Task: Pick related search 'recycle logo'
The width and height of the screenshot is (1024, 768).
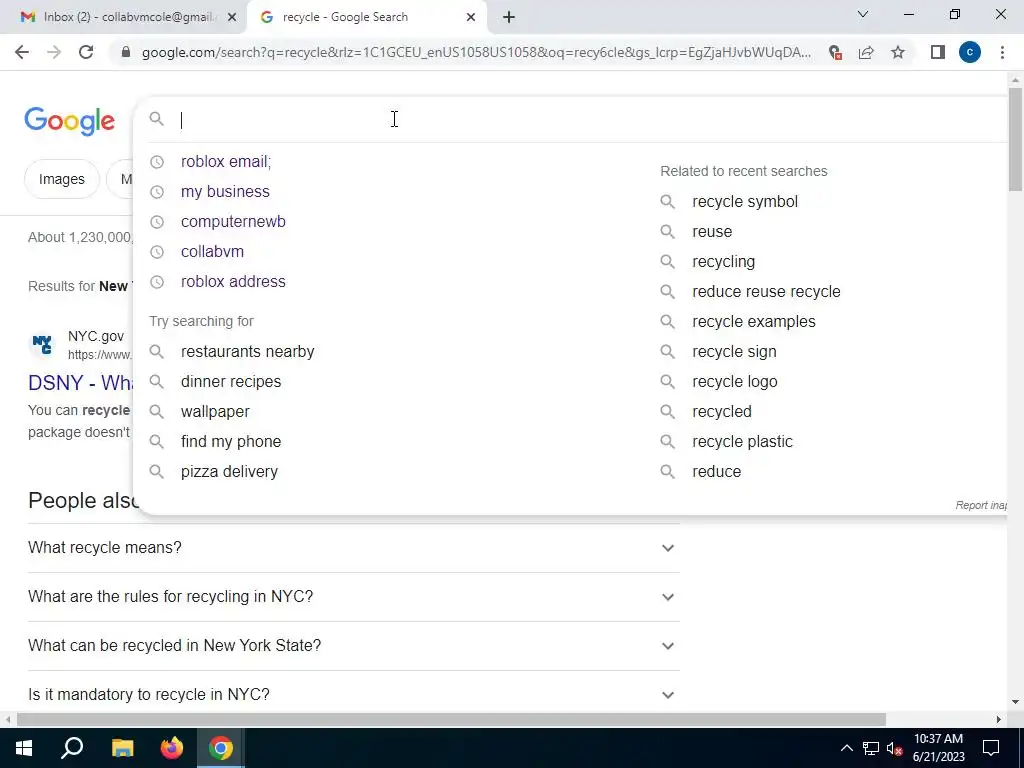Action: click(735, 382)
